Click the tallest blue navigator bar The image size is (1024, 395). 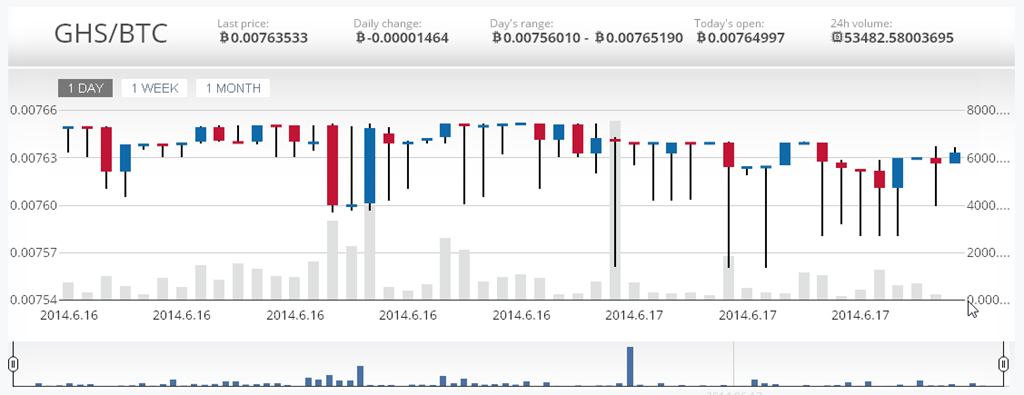point(630,366)
